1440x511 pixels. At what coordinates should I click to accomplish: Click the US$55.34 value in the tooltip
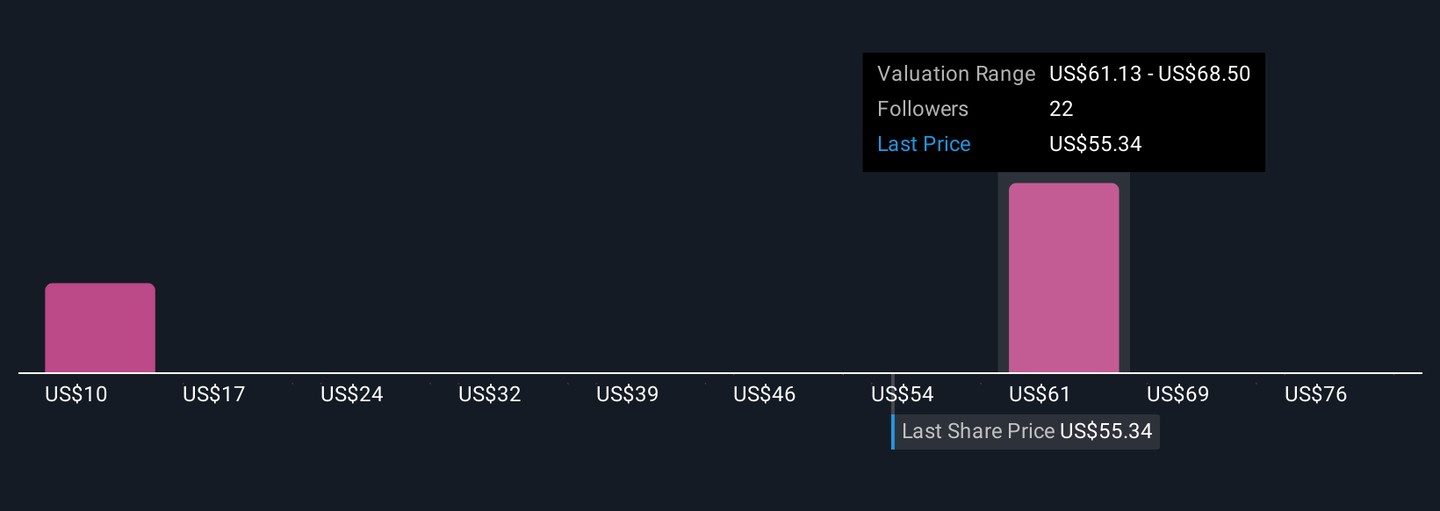coord(1096,144)
